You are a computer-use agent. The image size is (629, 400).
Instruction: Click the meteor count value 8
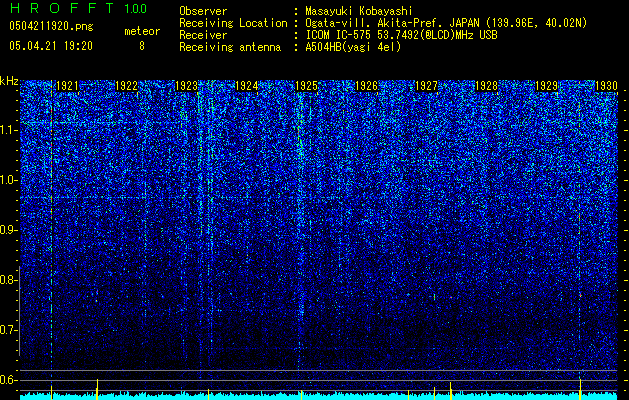[x=142, y=46]
